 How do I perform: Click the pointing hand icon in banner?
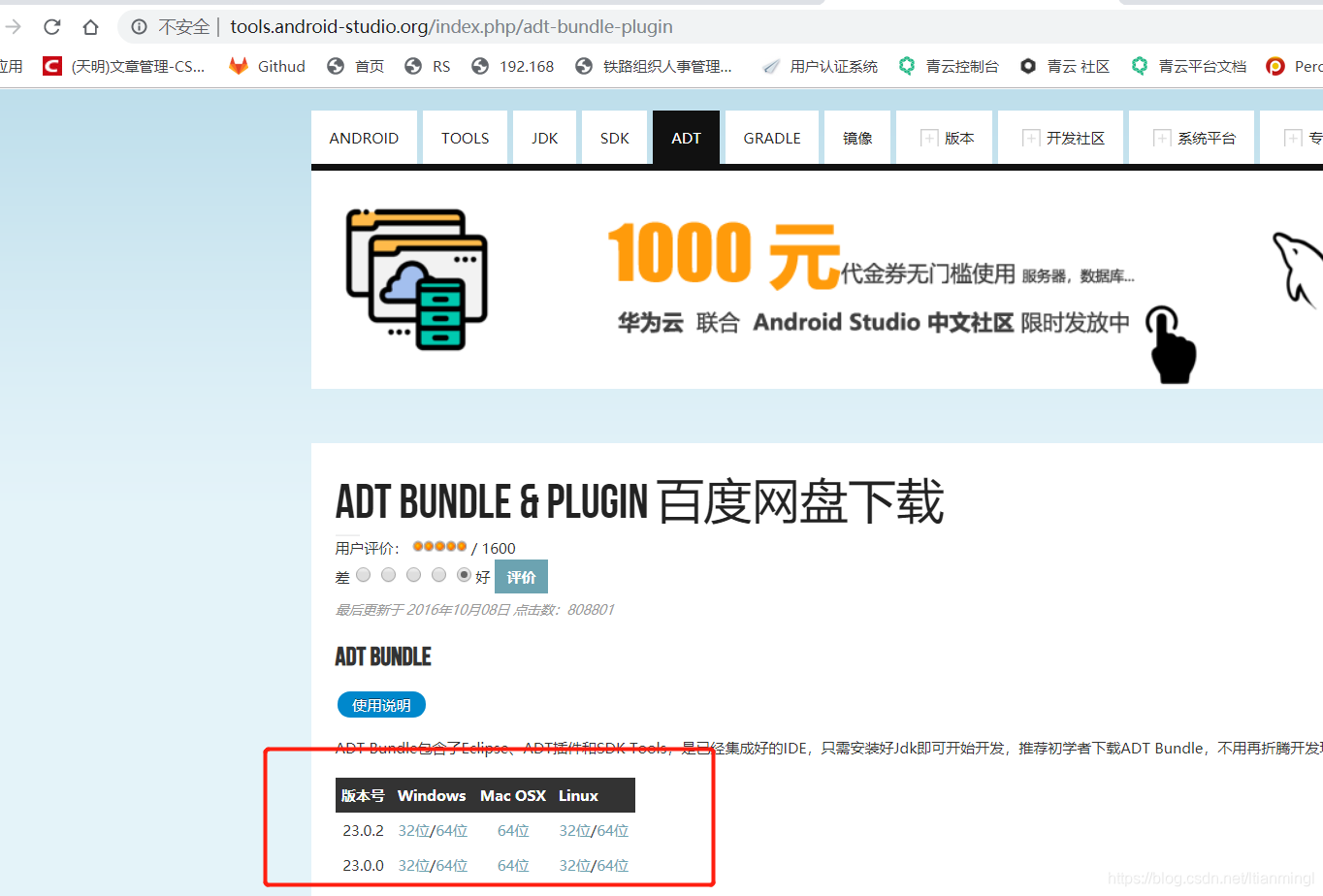(1172, 344)
